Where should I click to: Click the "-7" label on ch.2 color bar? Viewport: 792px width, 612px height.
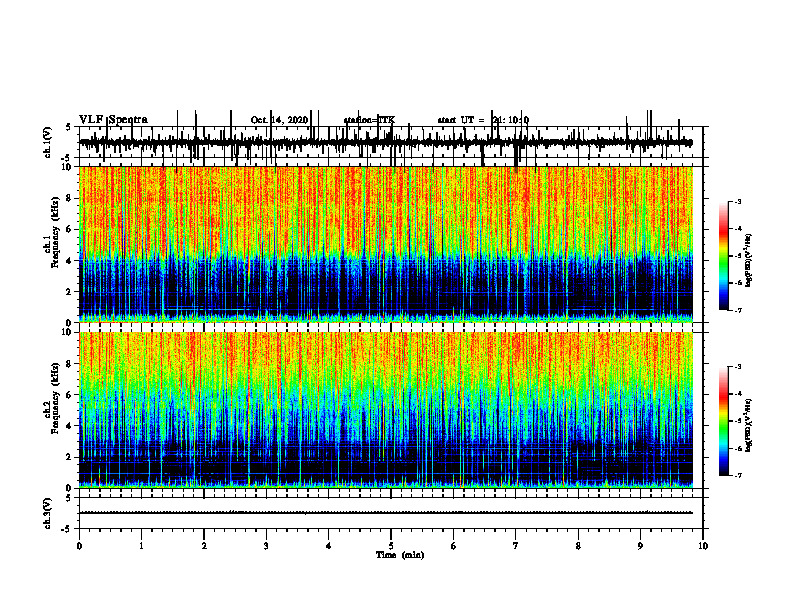tap(738, 475)
